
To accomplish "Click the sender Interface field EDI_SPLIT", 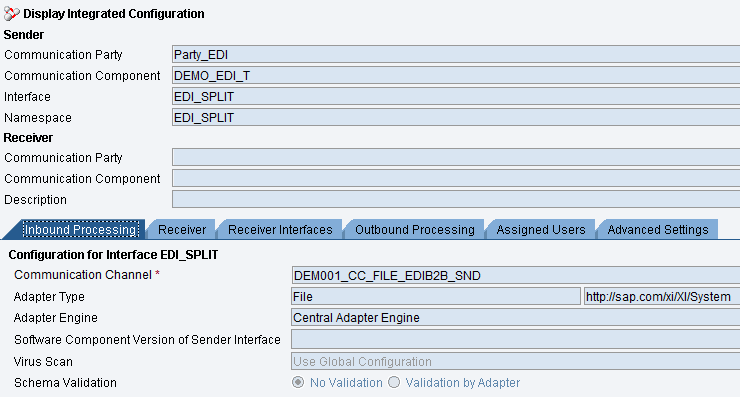I will point(456,97).
